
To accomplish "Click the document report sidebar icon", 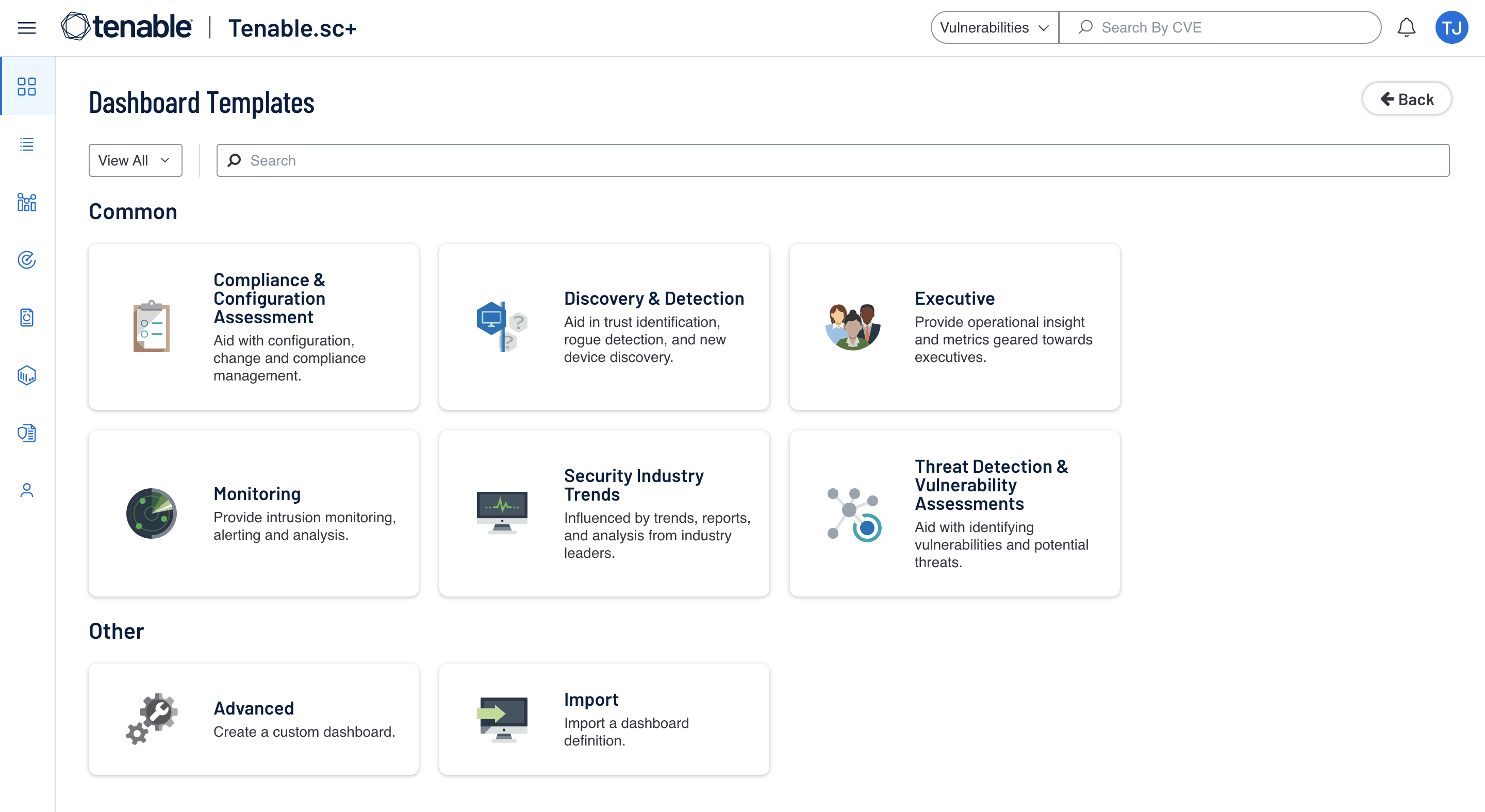I will click(26, 318).
